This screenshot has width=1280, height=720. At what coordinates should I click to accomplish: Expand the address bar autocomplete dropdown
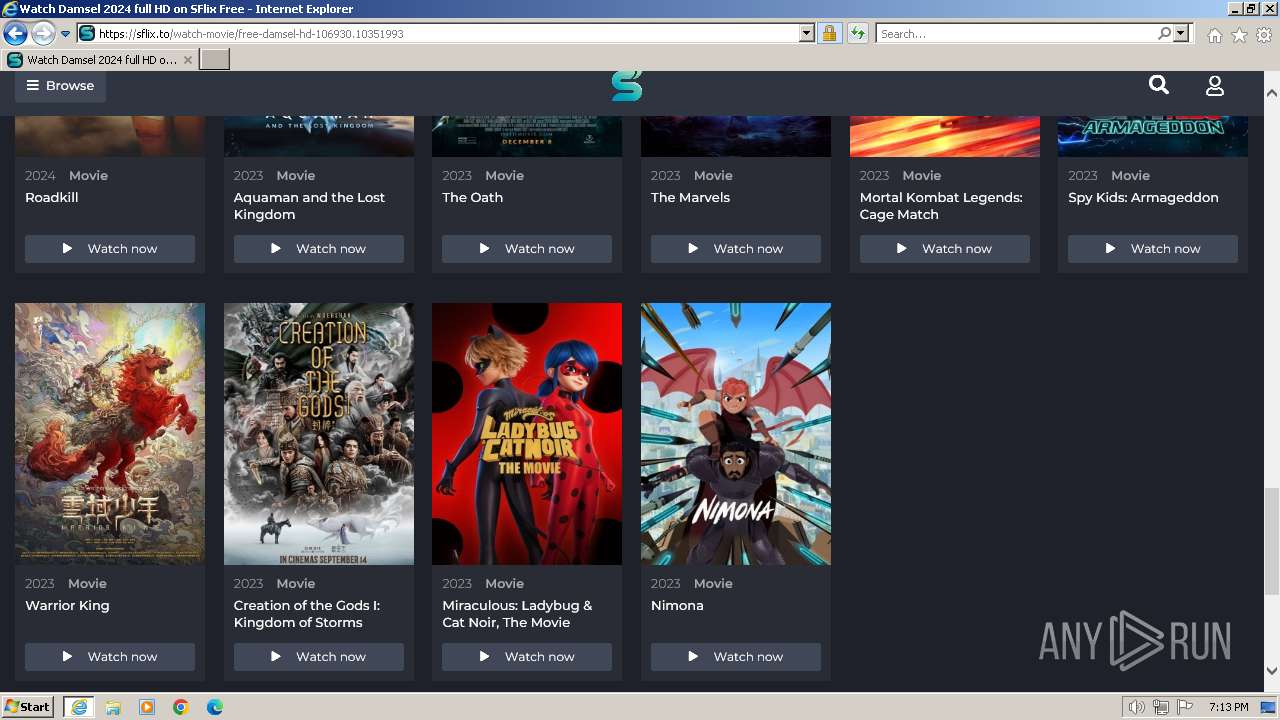point(807,33)
